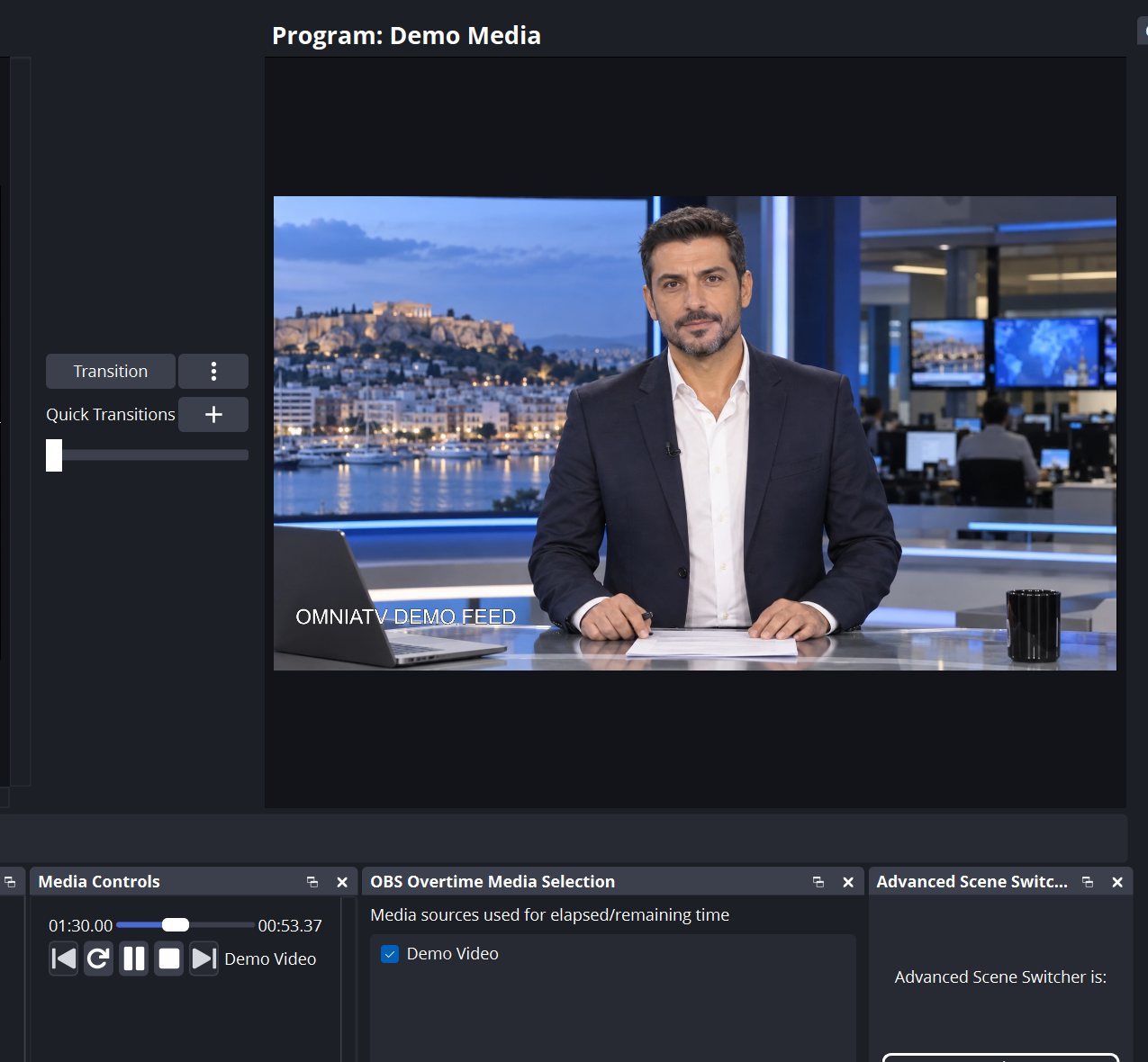
Task: Add a quick transition with plus button
Action: pyautogui.click(x=213, y=414)
